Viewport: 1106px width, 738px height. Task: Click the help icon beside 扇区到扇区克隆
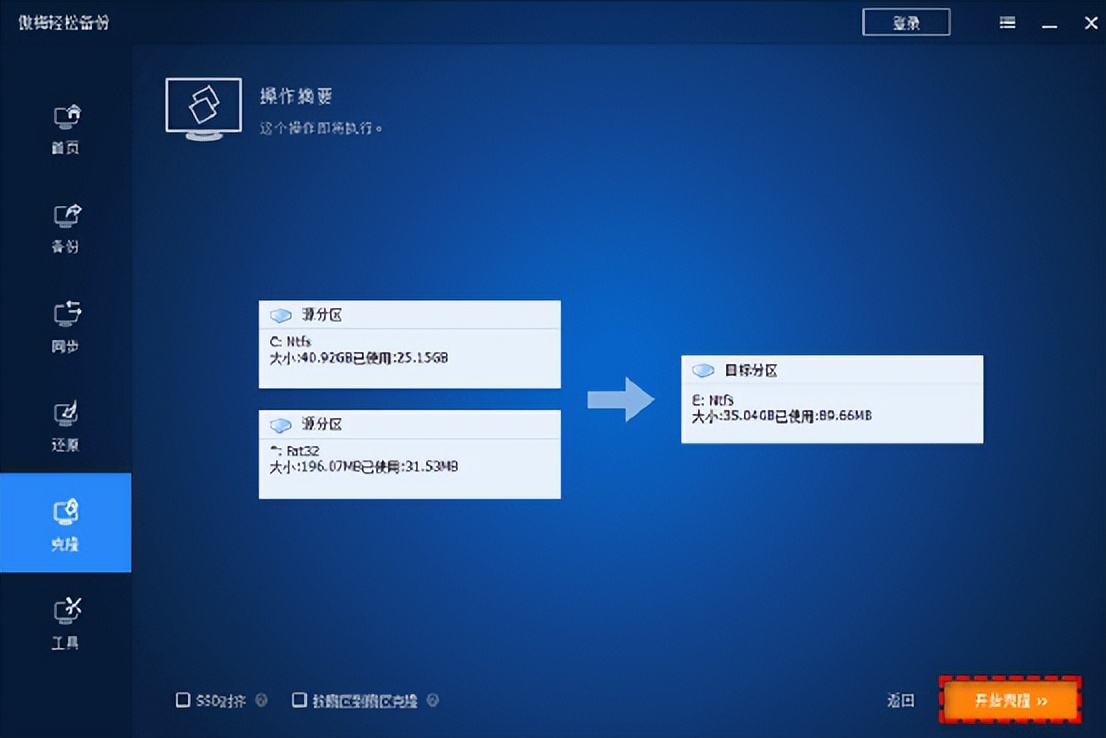point(430,701)
